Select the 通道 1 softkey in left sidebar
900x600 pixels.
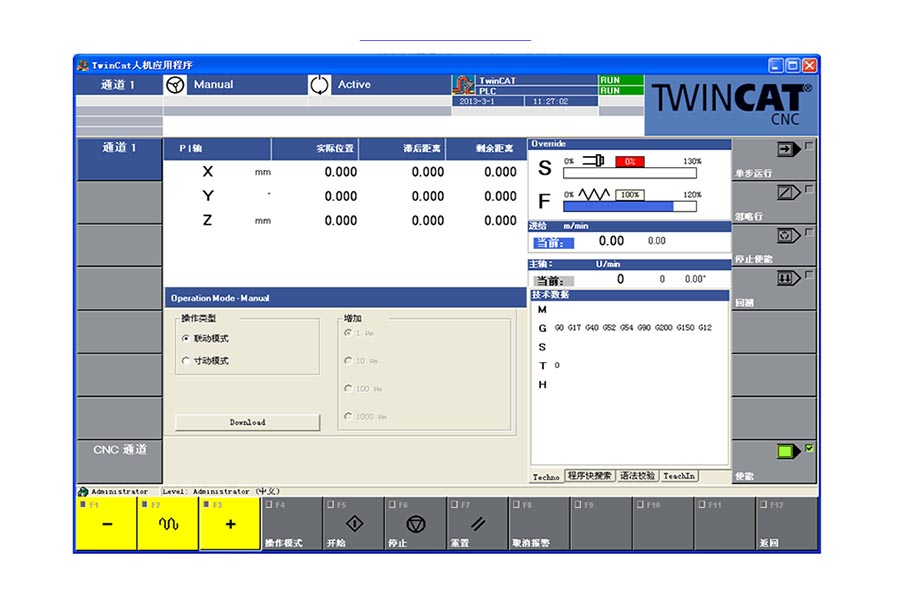[119, 159]
